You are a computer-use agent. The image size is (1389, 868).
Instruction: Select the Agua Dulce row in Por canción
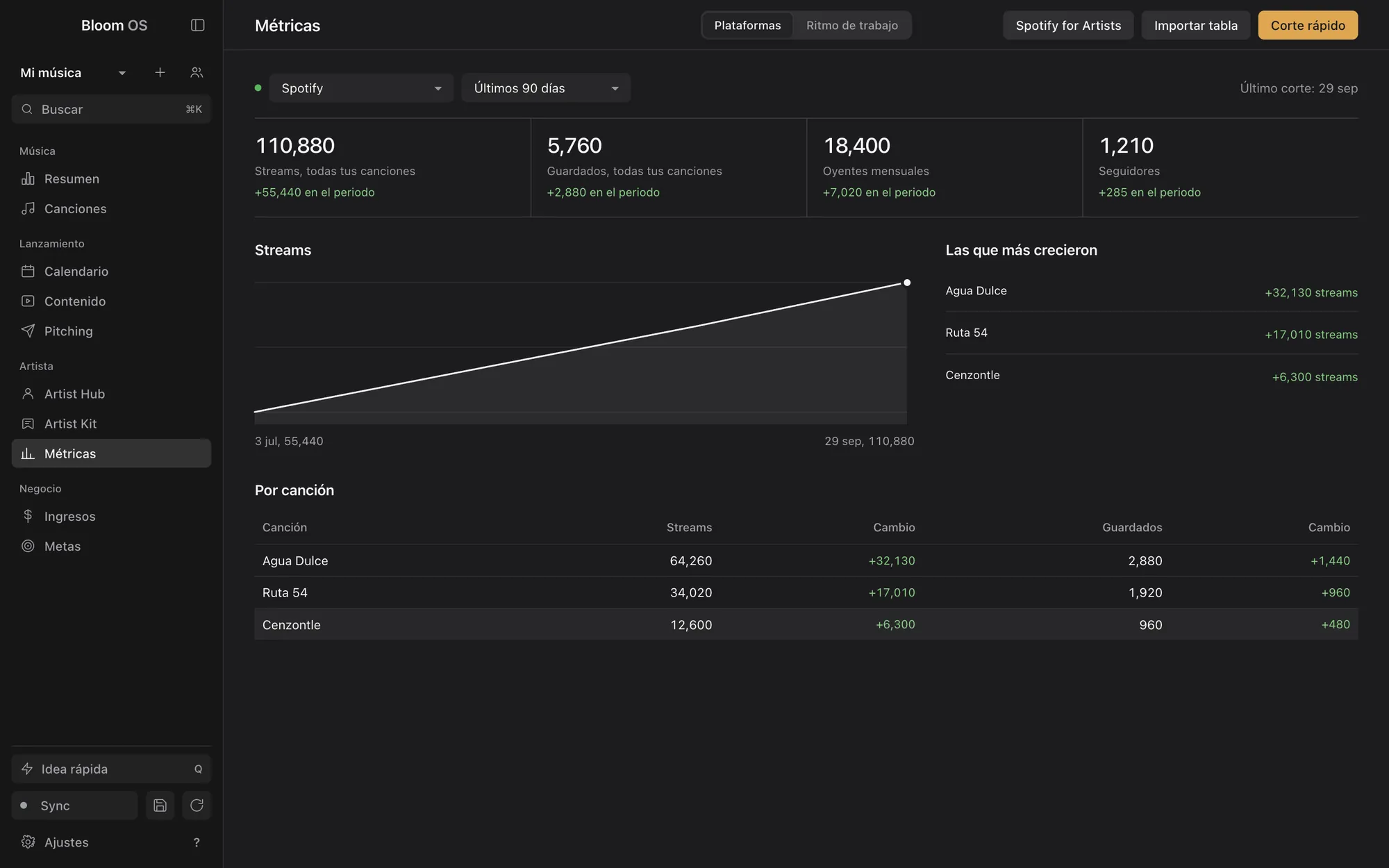(x=806, y=560)
